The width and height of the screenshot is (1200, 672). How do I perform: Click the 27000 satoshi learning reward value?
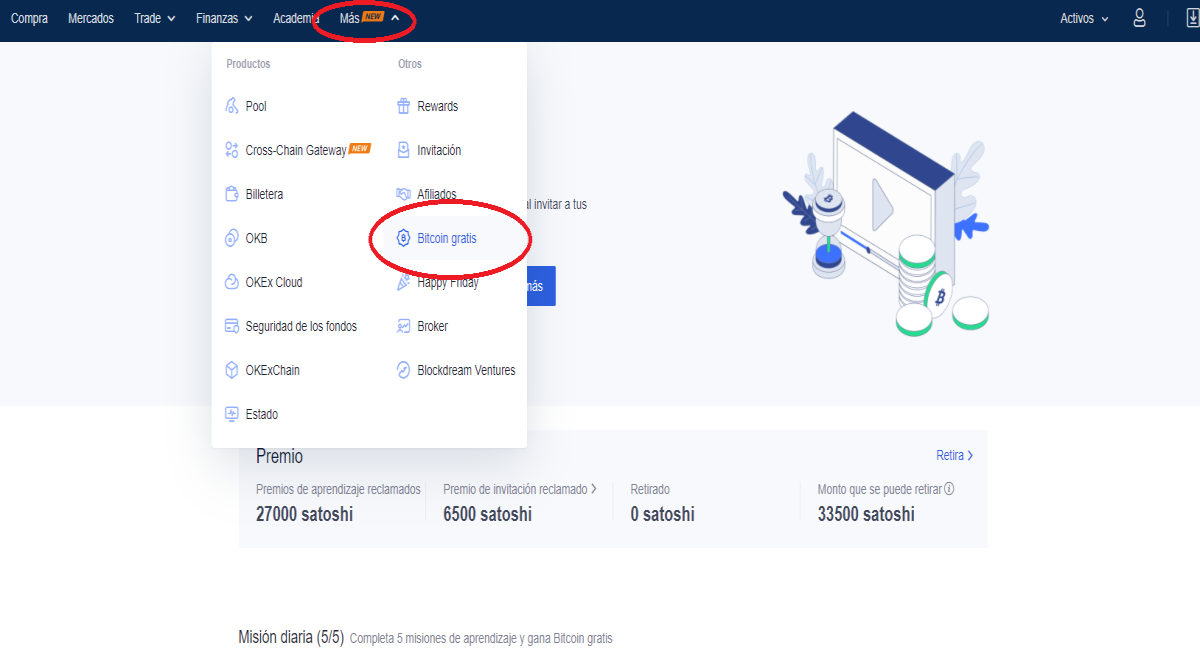click(x=304, y=514)
